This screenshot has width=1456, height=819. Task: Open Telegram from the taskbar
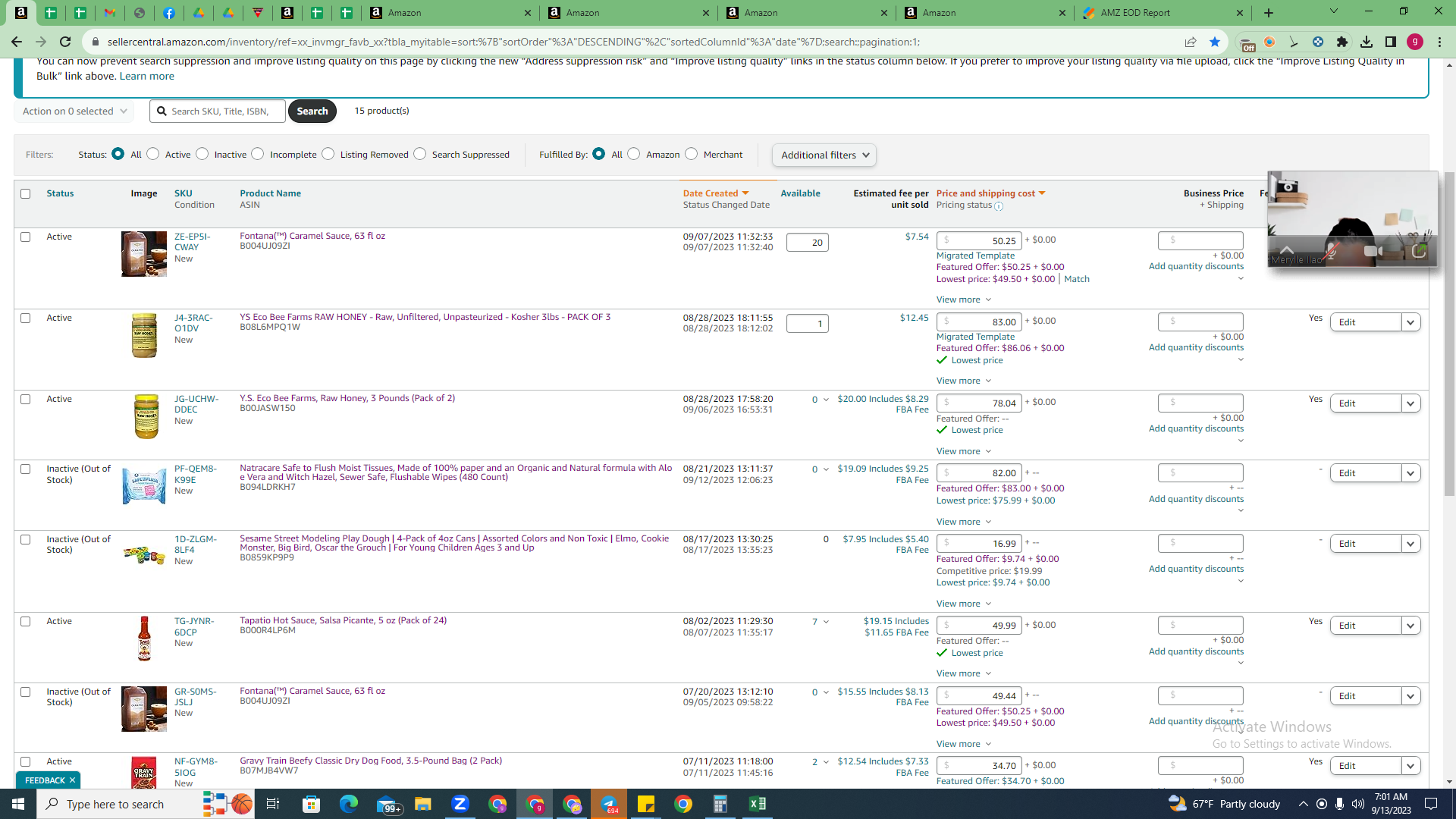point(609,804)
